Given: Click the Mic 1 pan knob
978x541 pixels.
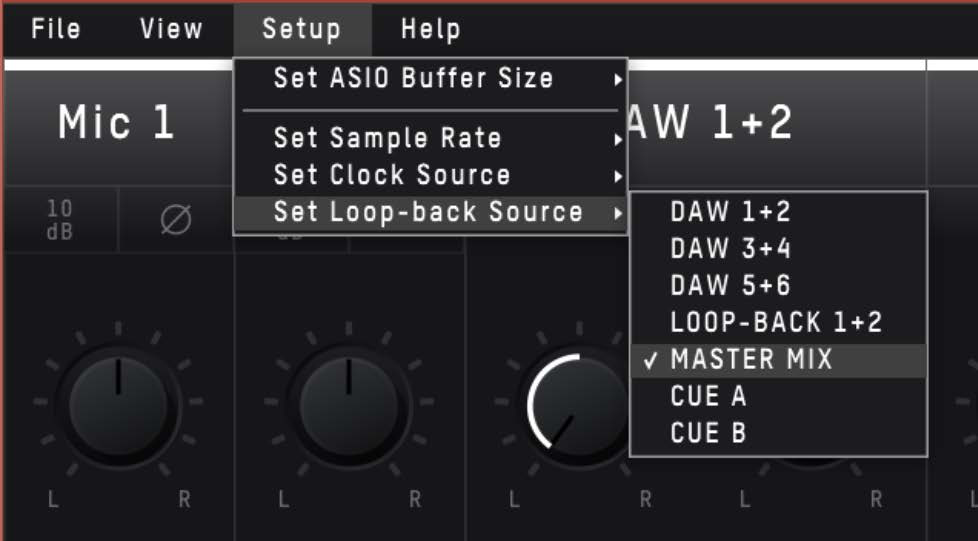Looking at the screenshot, I should [x=118, y=406].
